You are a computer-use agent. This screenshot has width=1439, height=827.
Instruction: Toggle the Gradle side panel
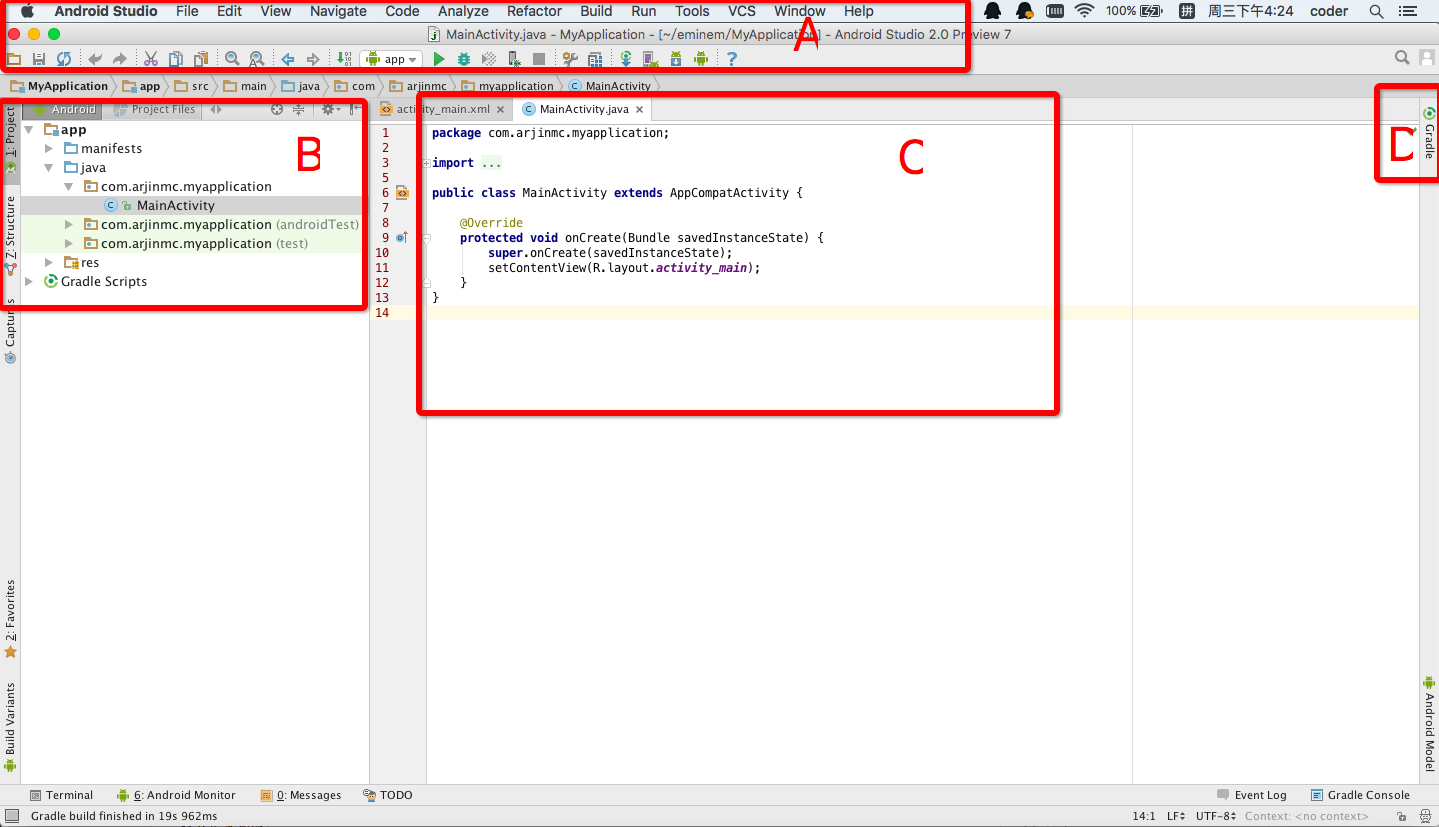(x=1429, y=135)
